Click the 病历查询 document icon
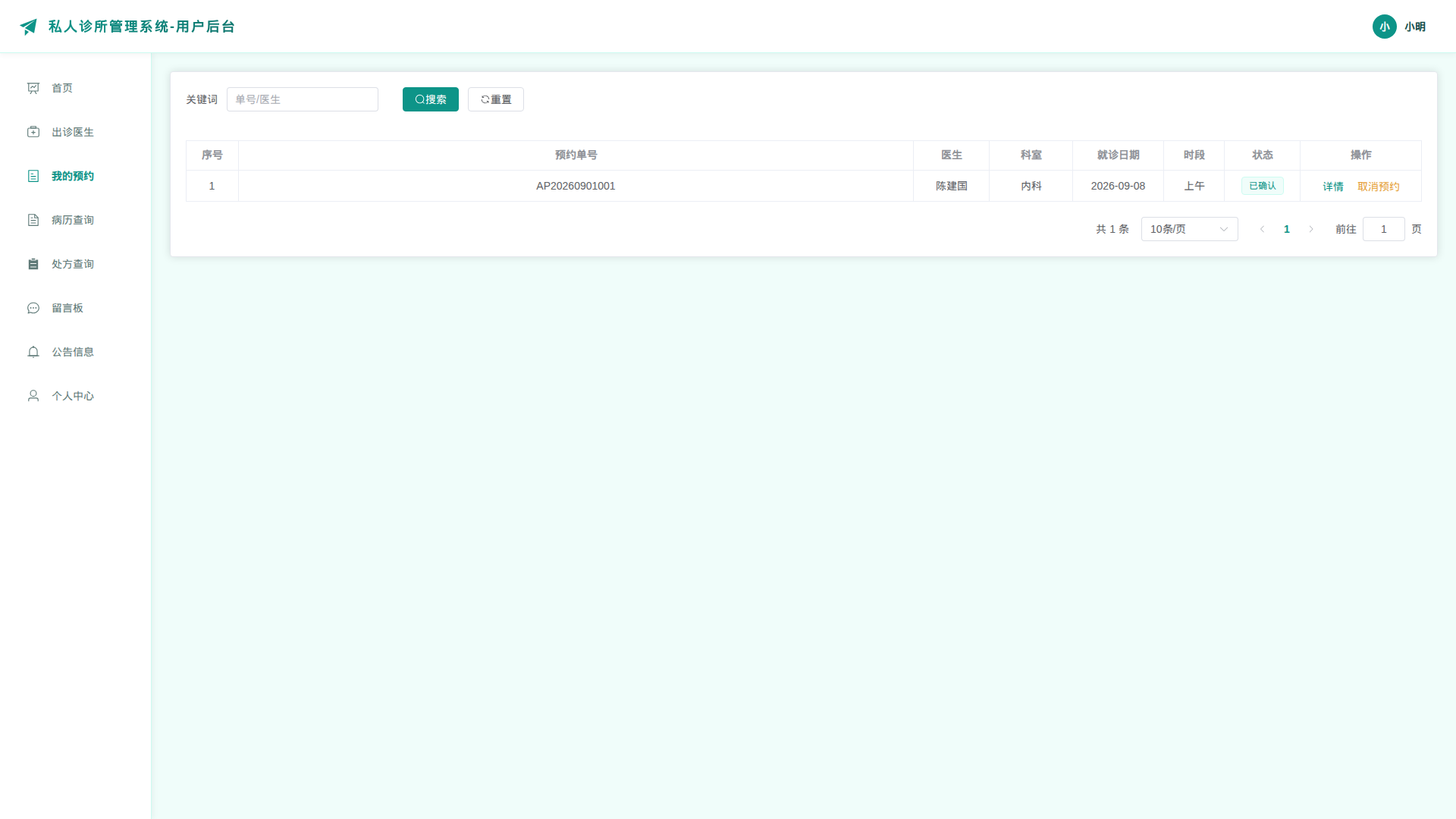 coord(33,220)
